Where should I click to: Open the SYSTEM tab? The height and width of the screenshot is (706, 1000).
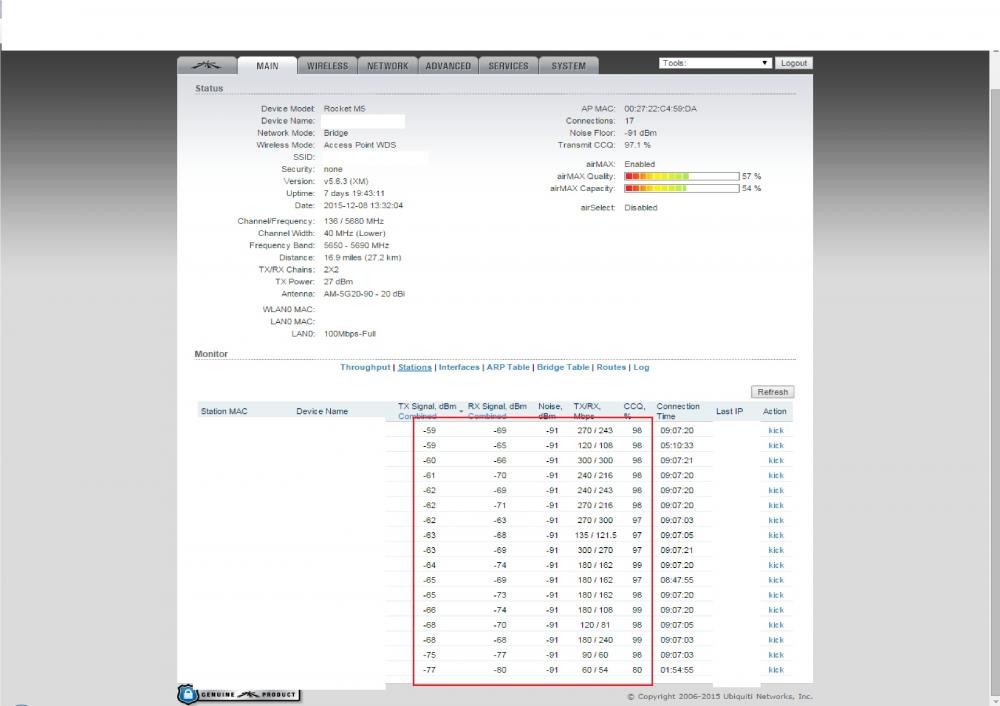569,64
